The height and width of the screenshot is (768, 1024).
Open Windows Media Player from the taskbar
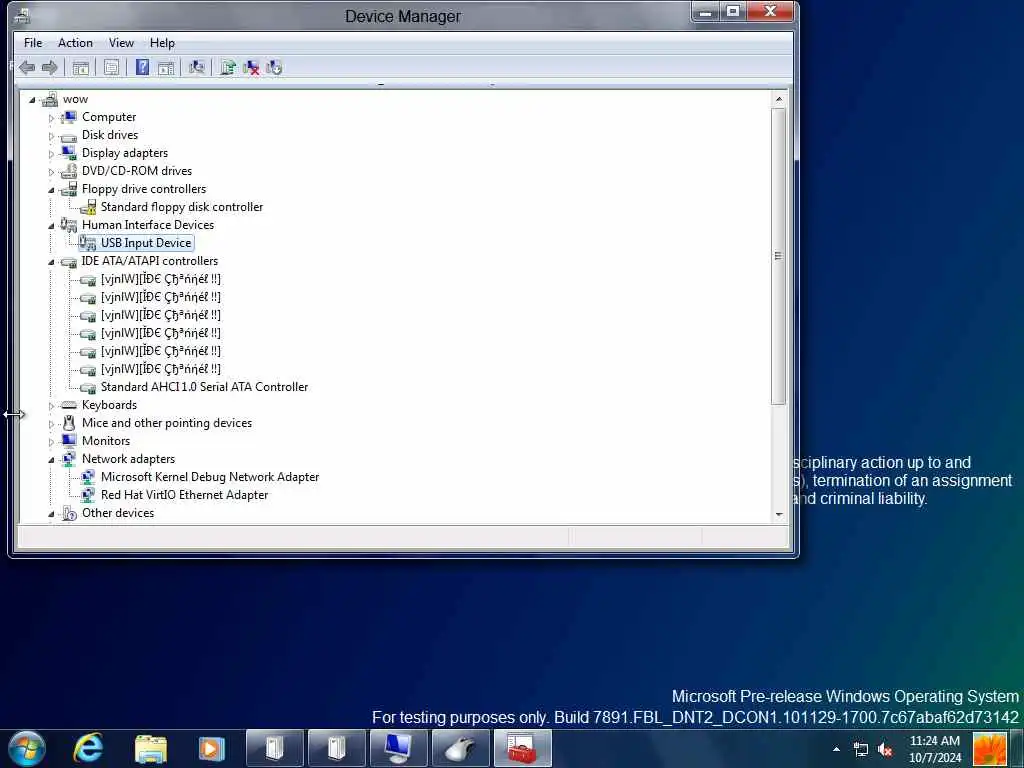(x=212, y=748)
